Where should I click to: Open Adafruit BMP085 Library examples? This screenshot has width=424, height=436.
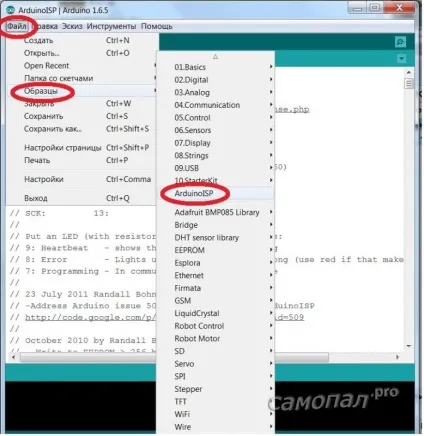pyautogui.click(x=216, y=212)
